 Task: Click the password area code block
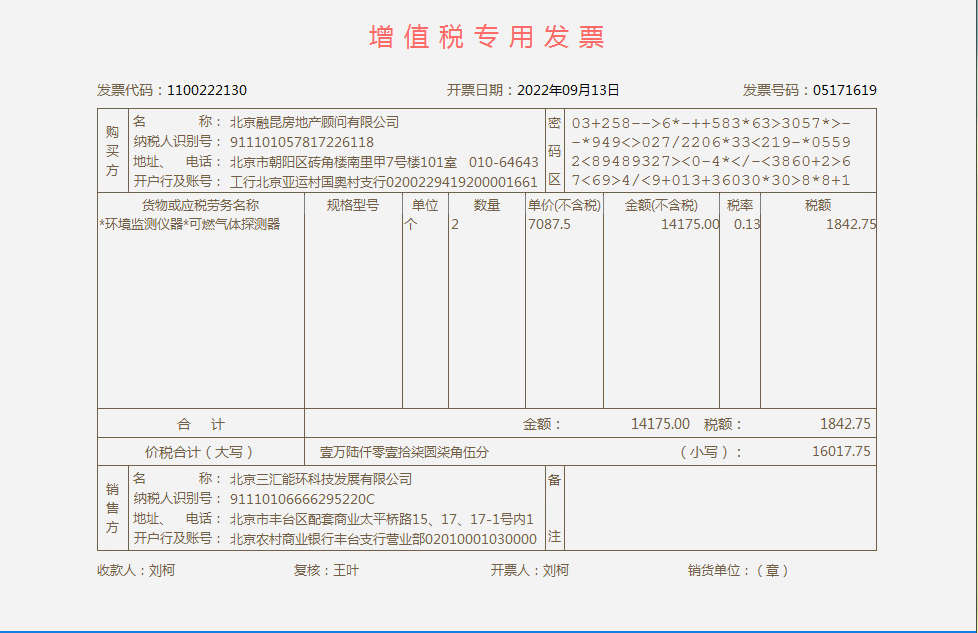coord(710,151)
